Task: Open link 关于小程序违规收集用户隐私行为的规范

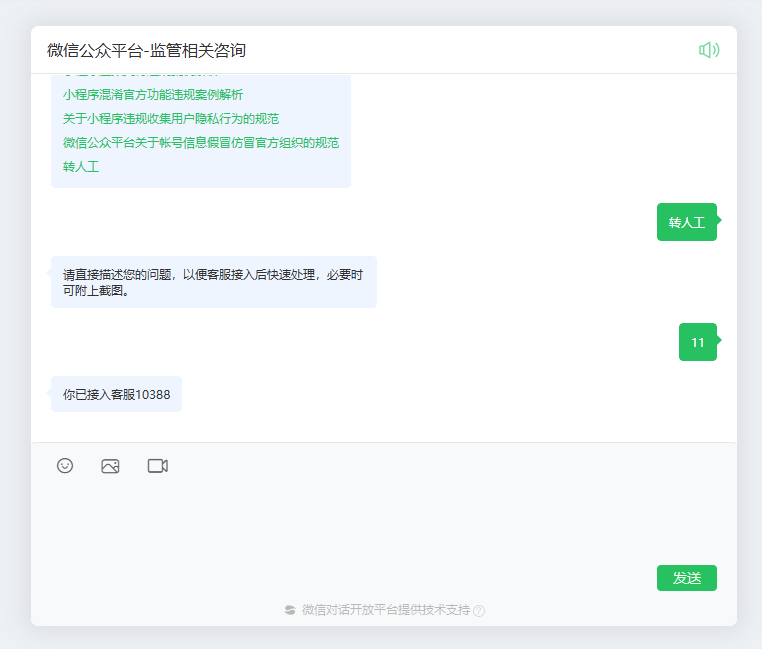Action: click(171, 119)
